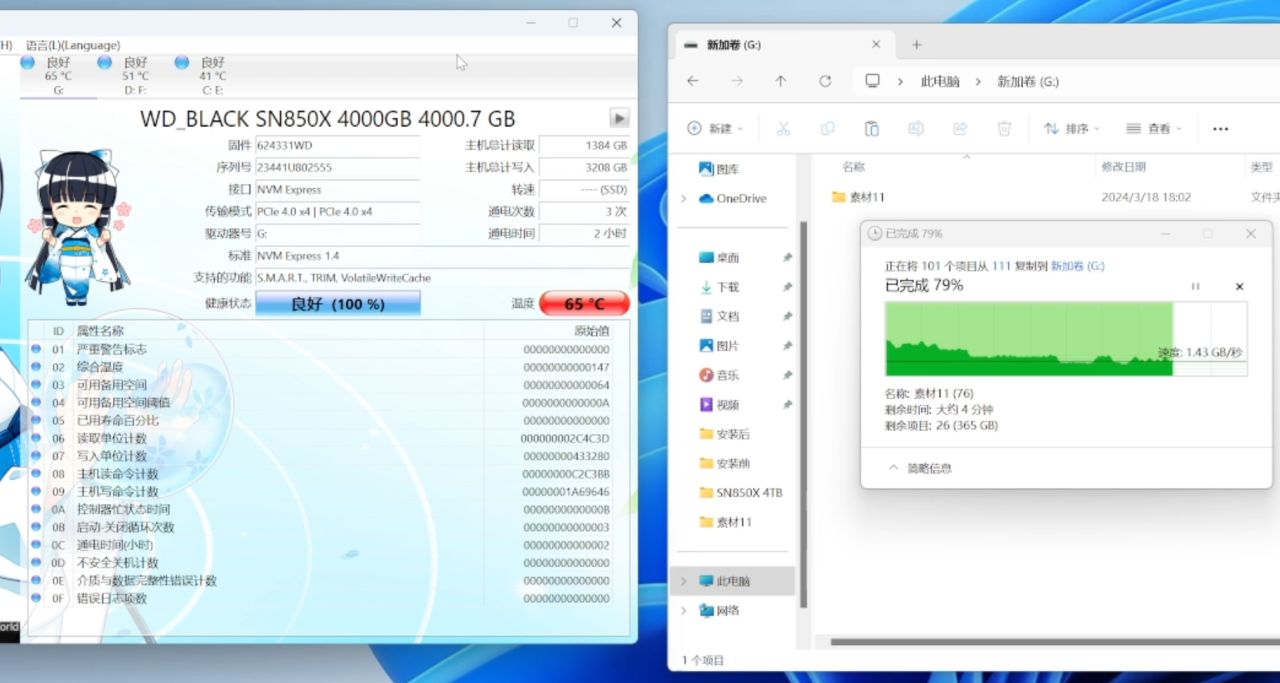This screenshot has width=1280, height=683.
Task: Select the 01 严重警告标志 attribute row
Action: click(x=320, y=349)
